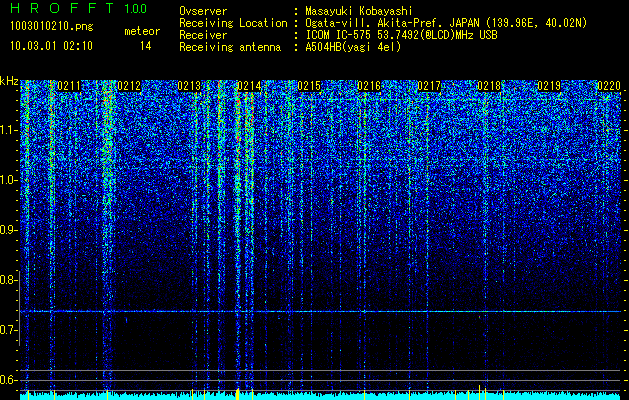Image resolution: width=629 pixels, height=400 pixels.
Task: Click the 0214 time marker
Action: pos(249,86)
